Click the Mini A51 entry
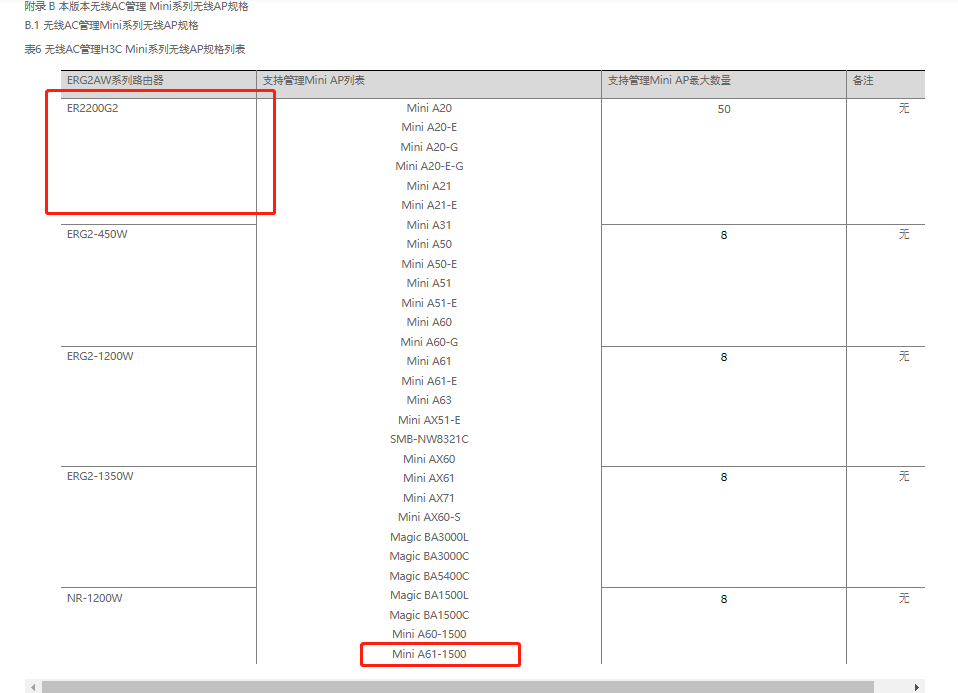The image size is (958, 693). click(429, 283)
